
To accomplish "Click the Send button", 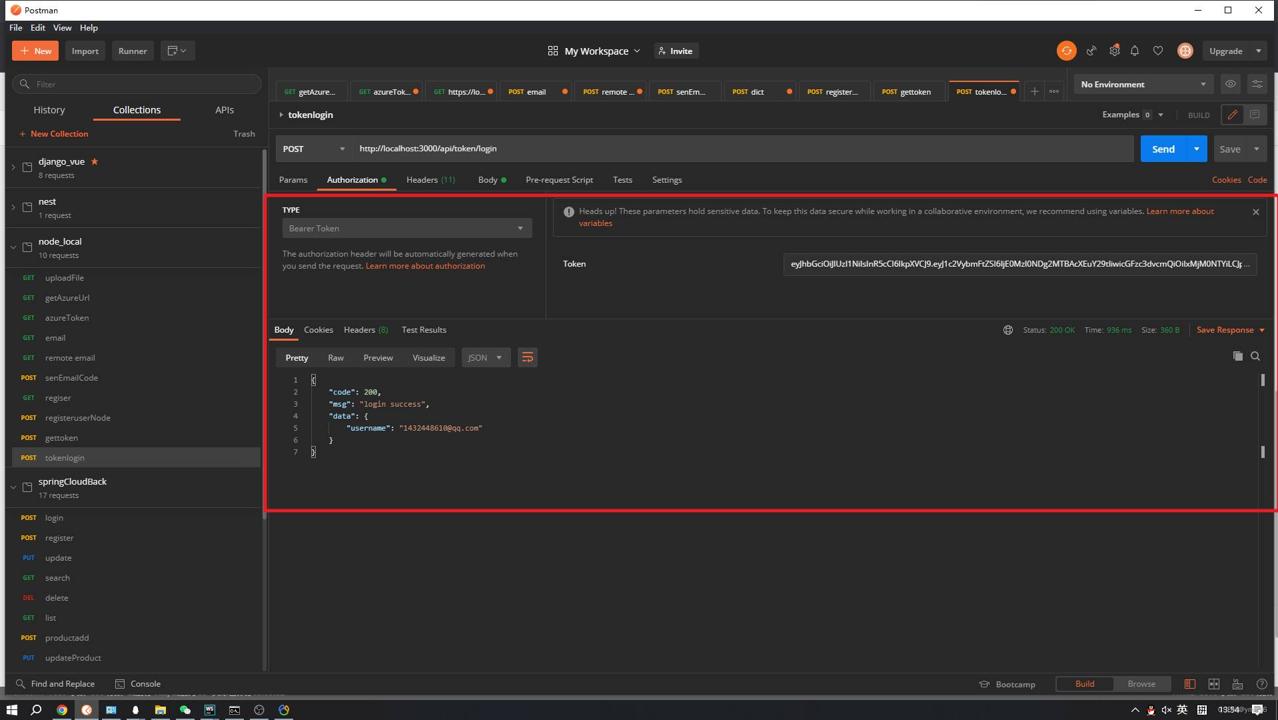I will (x=1163, y=149).
